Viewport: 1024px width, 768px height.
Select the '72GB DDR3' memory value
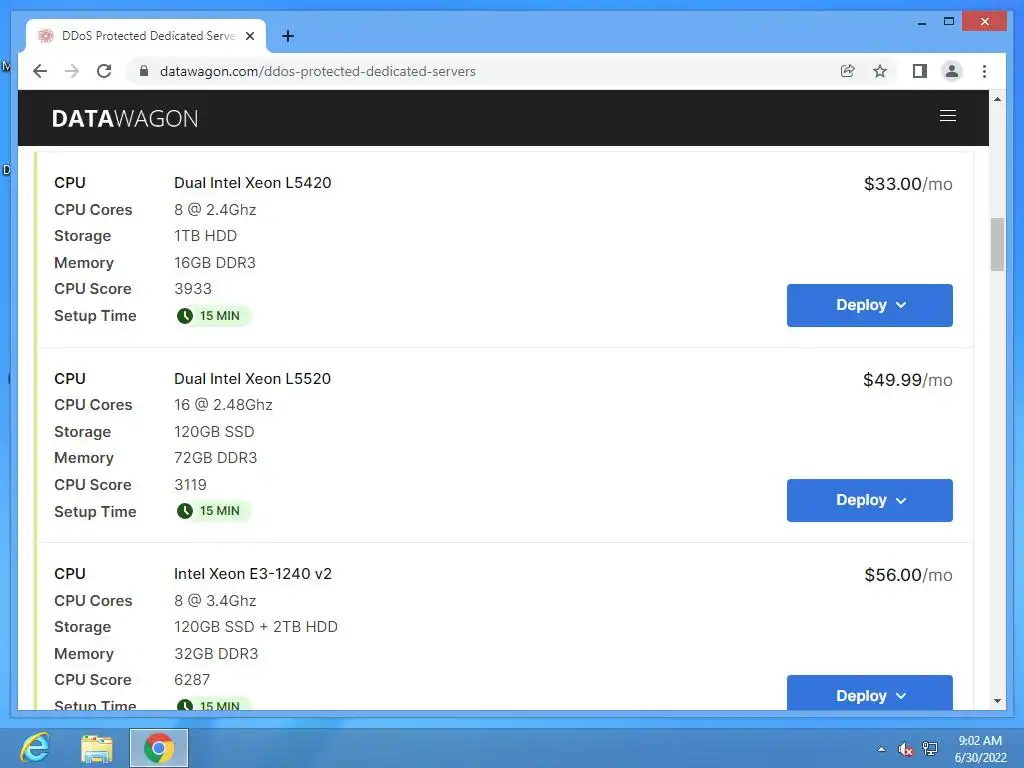(216, 458)
